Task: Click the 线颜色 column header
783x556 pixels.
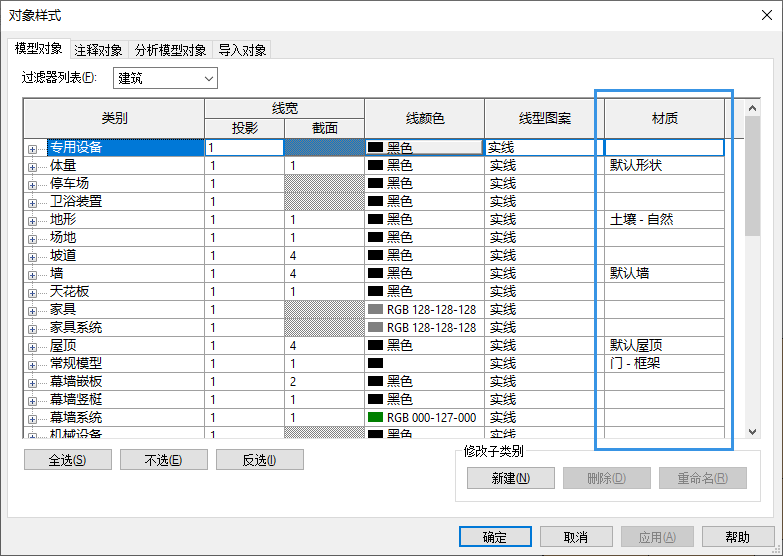Action: click(x=424, y=118)
